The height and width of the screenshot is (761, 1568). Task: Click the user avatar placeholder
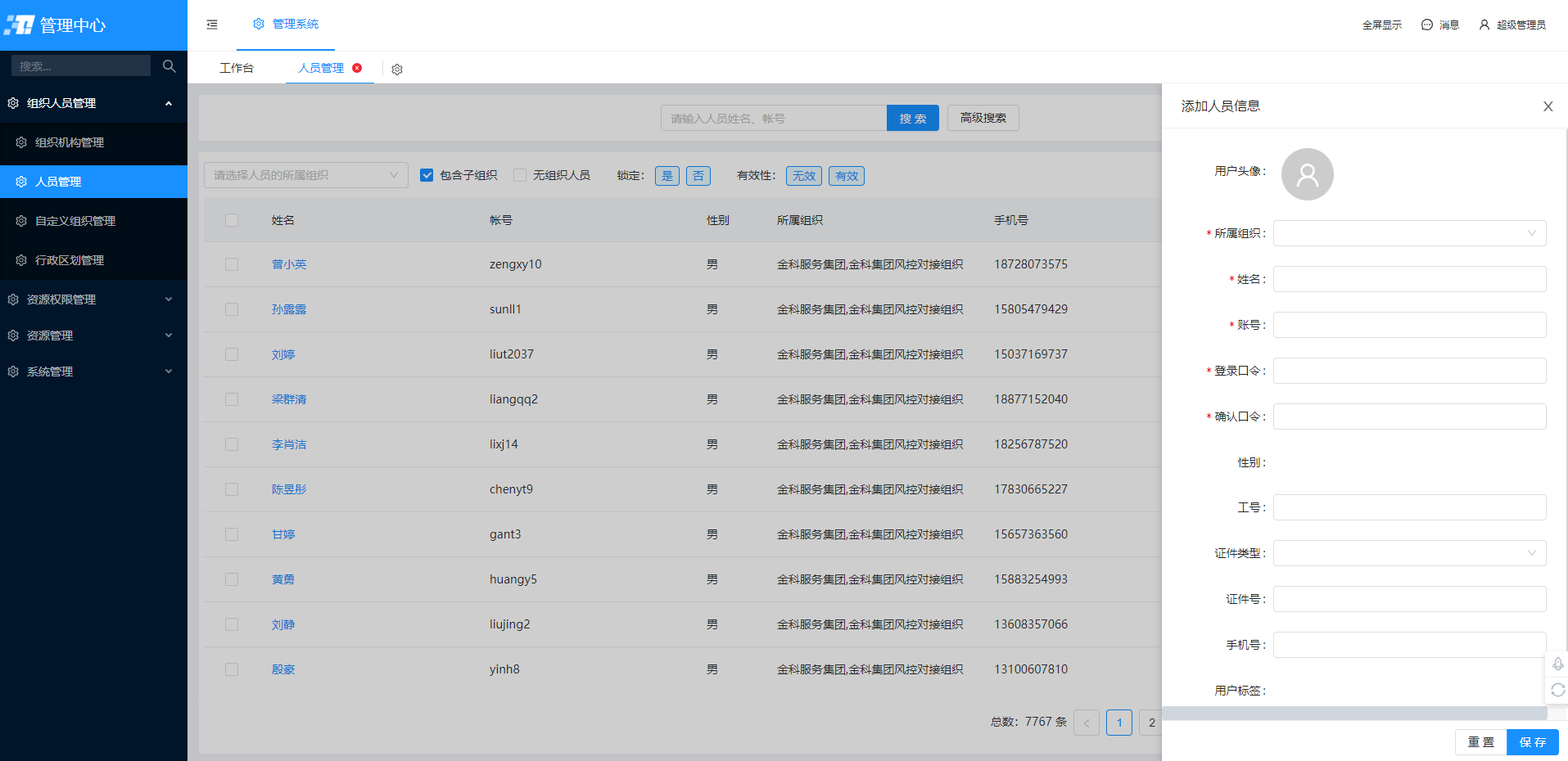point(1307,174)
